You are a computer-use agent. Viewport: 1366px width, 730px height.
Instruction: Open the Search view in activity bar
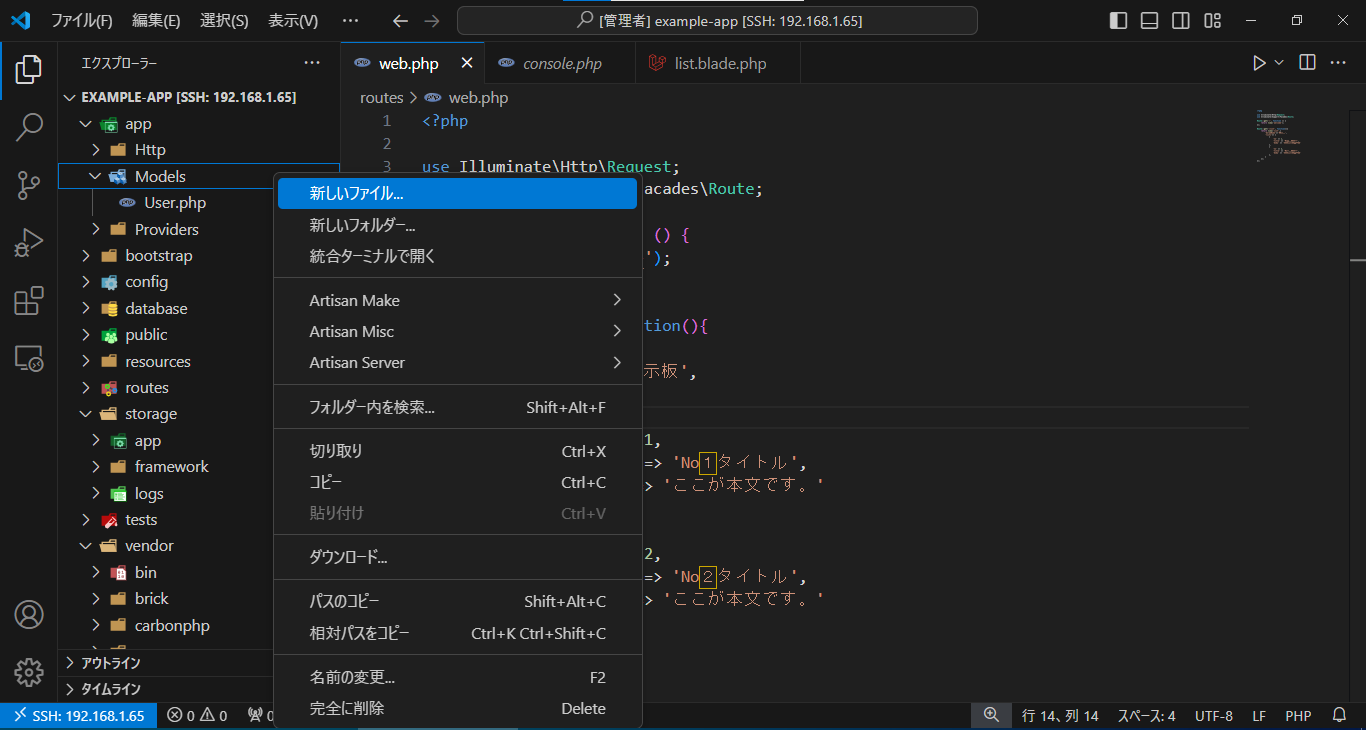(x=29, y=127)
